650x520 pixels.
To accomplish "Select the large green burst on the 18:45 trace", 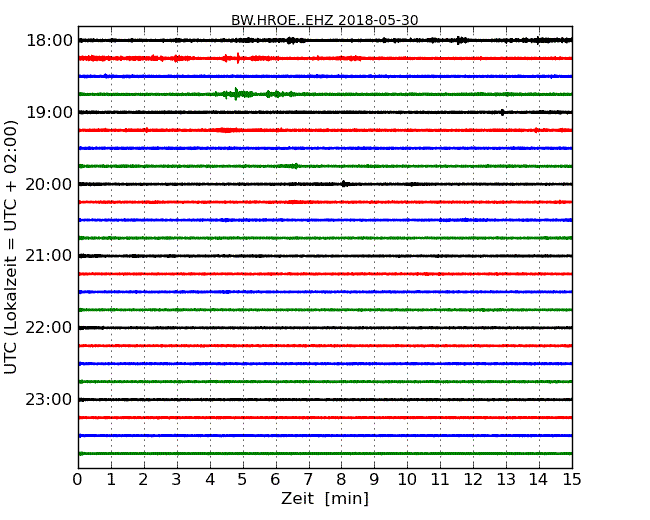I will tap(236, 94).
